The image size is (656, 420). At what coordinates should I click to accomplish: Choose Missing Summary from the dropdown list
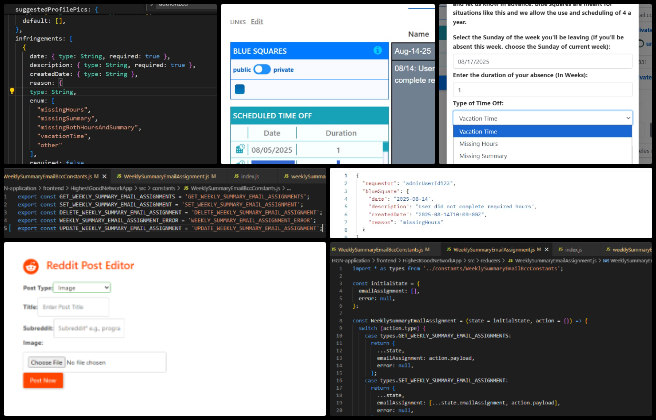(x=543, y=156)
